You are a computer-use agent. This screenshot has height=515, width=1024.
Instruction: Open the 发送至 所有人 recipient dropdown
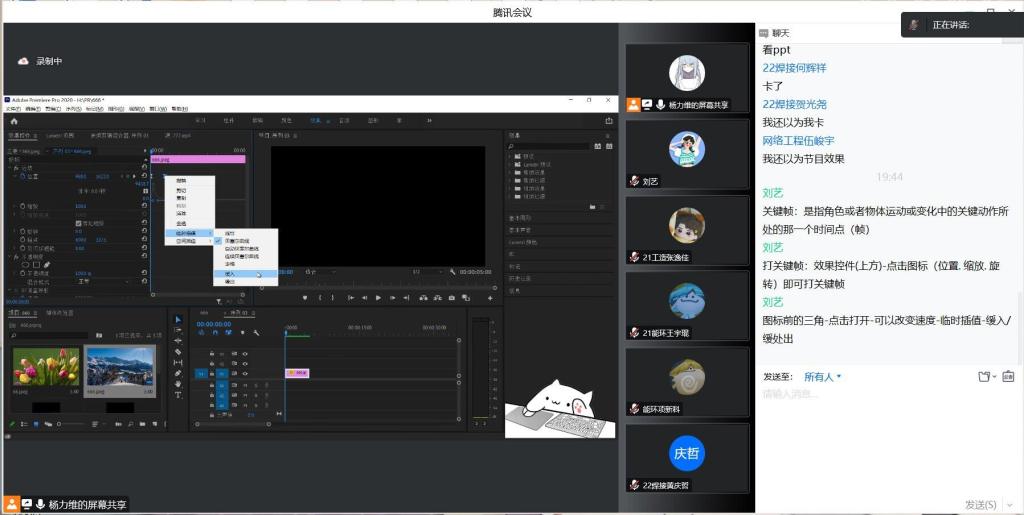[x=824, y=377]
